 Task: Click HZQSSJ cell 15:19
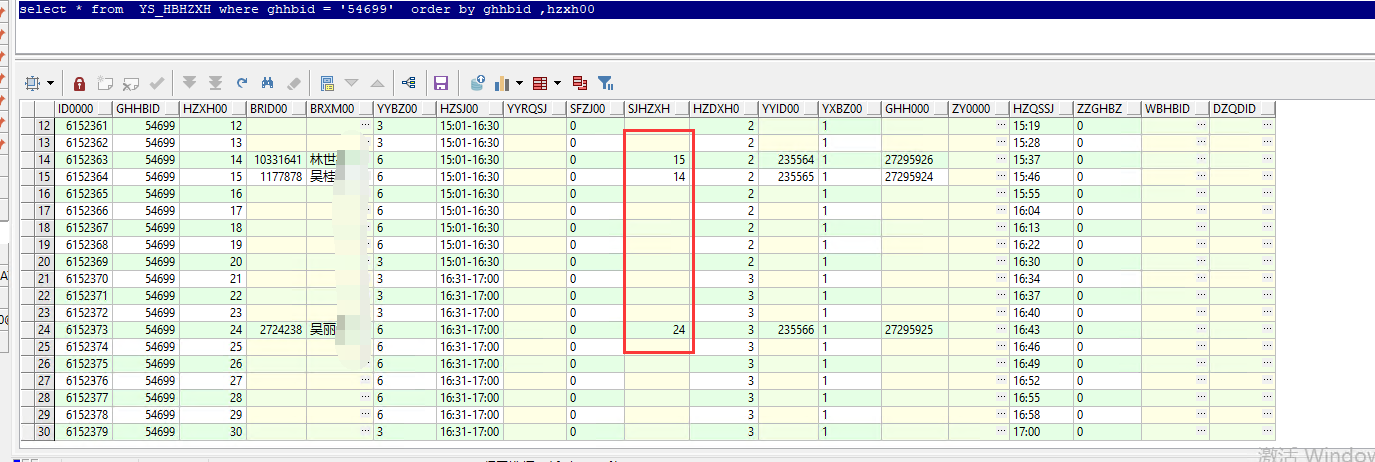1041,126
